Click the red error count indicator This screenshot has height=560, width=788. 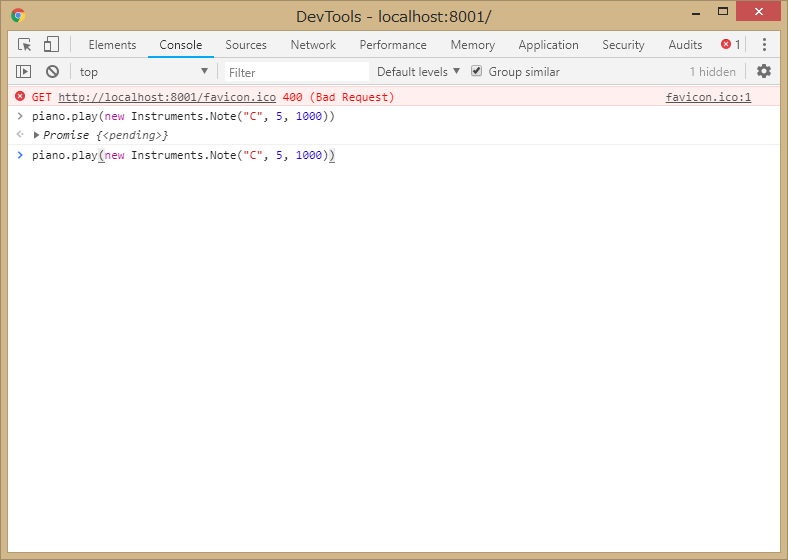[731, 45]
